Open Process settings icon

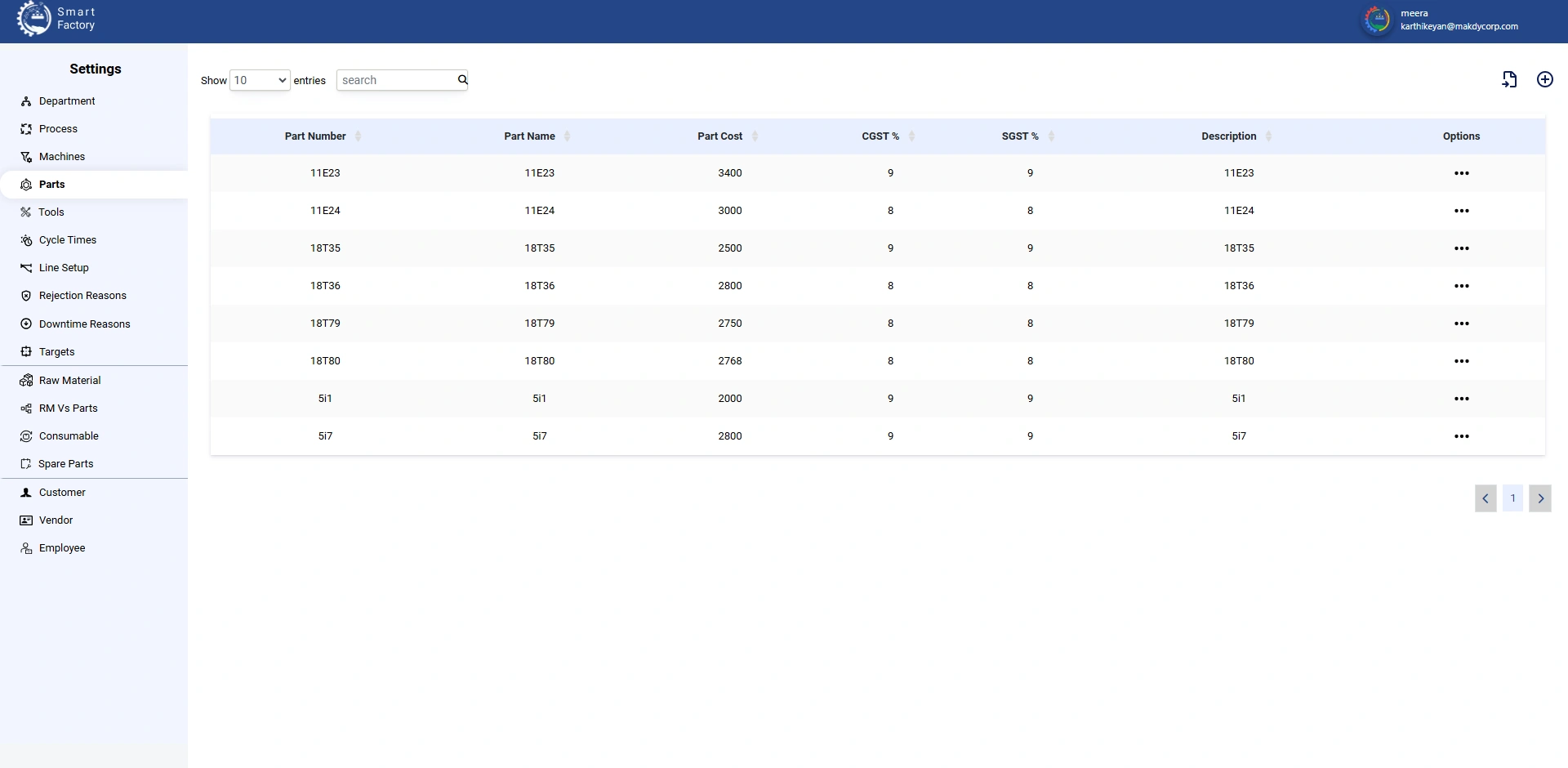[26, 129]
